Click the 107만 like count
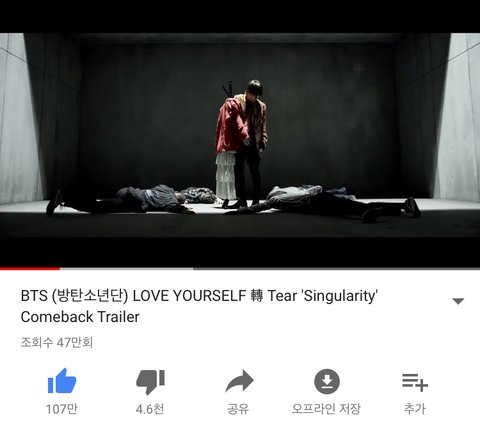The height and width of the screenshot is (436, 480). click(62, 409)
